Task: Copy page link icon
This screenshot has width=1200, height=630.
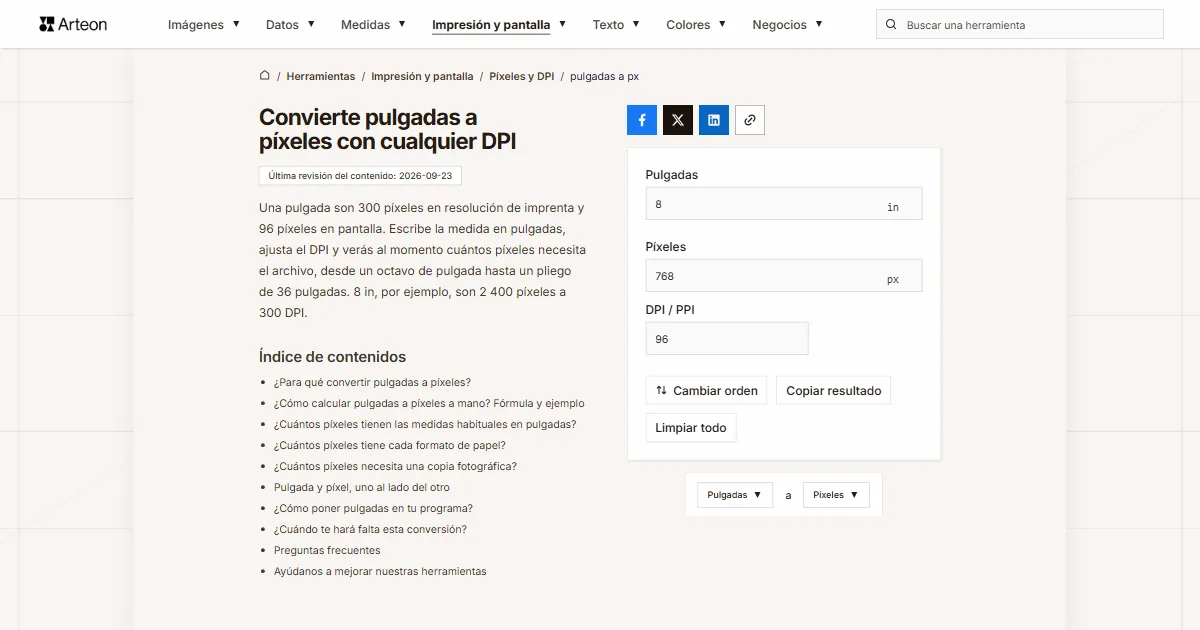Action: click(750, 120)
